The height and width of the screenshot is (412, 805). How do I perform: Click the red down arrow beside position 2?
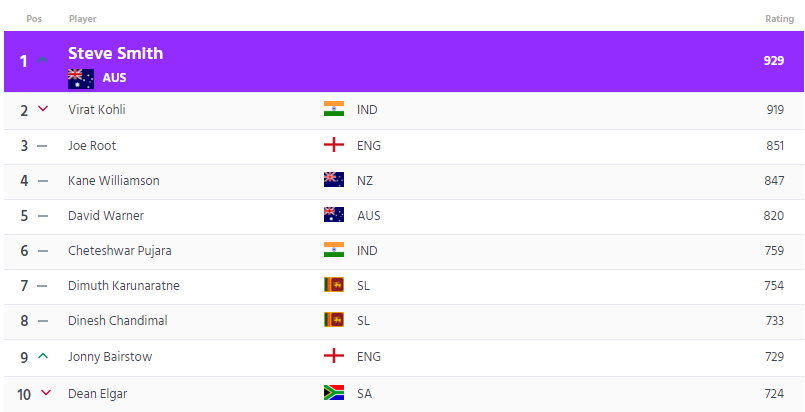[x=43, y=108]
